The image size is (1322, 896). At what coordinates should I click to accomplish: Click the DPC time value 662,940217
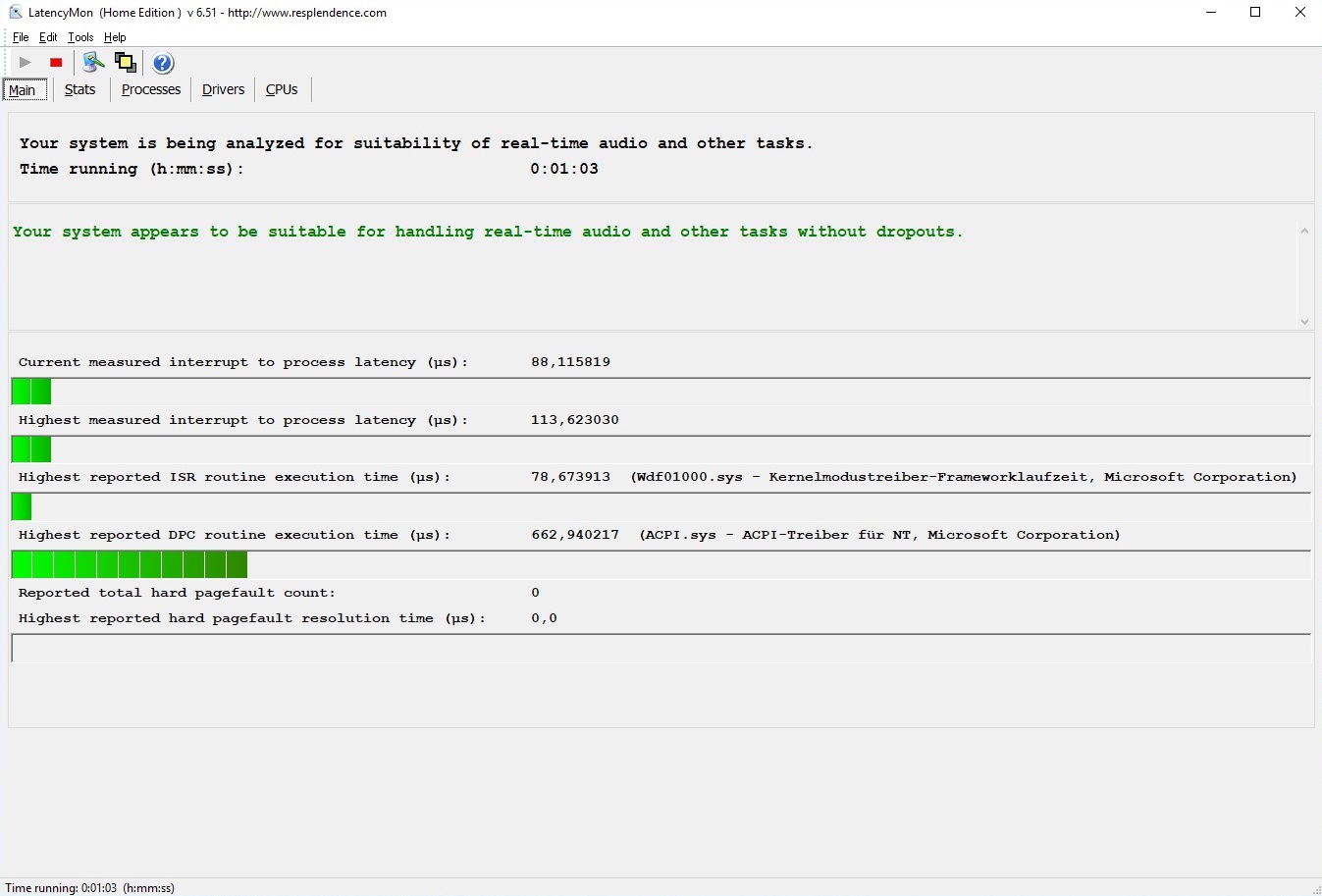pyautogui.click(x=575, y=535)
